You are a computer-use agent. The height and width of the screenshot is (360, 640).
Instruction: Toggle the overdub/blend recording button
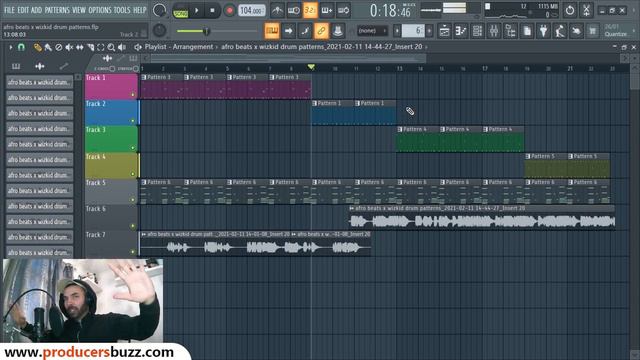click(327, 11)
